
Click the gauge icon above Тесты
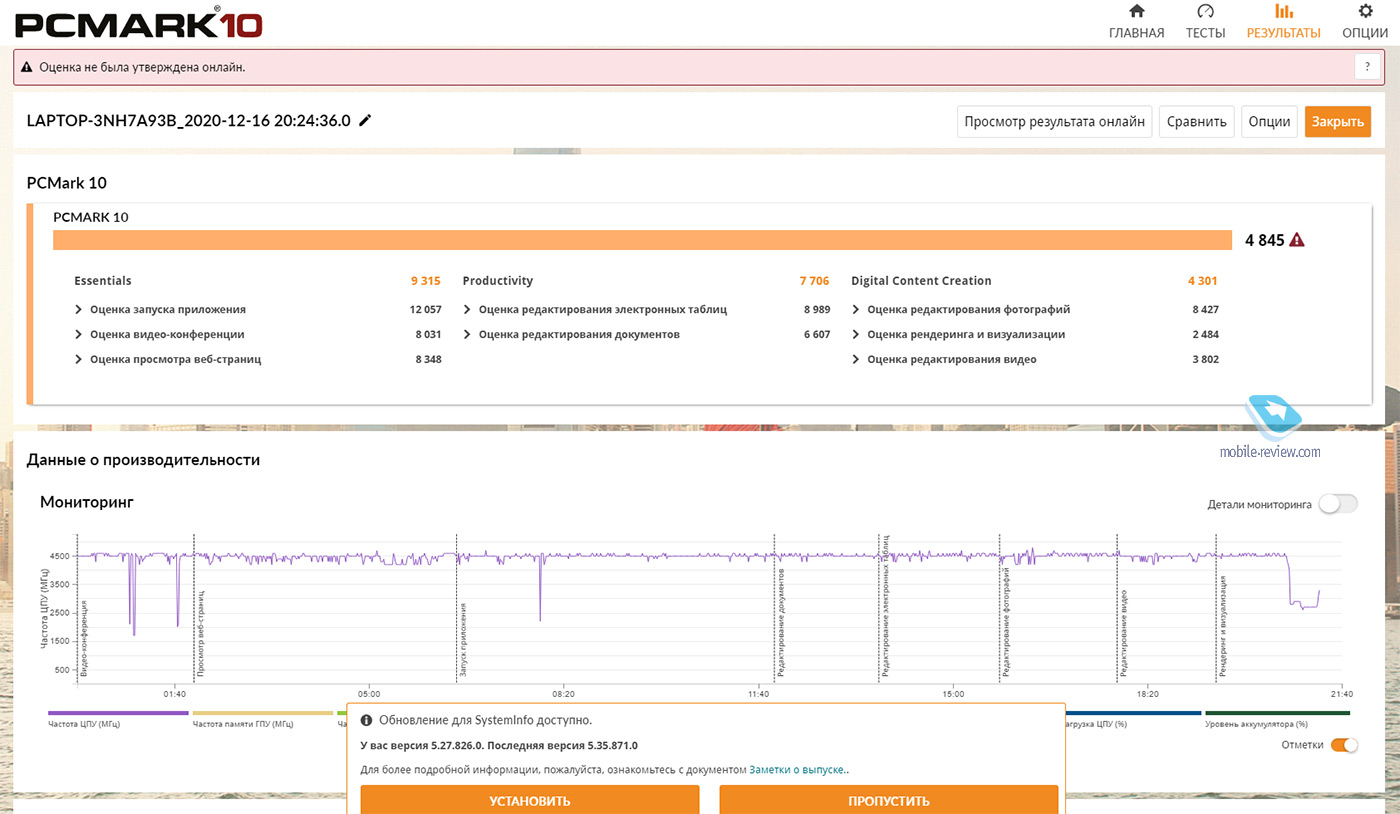coord(1205,12)
